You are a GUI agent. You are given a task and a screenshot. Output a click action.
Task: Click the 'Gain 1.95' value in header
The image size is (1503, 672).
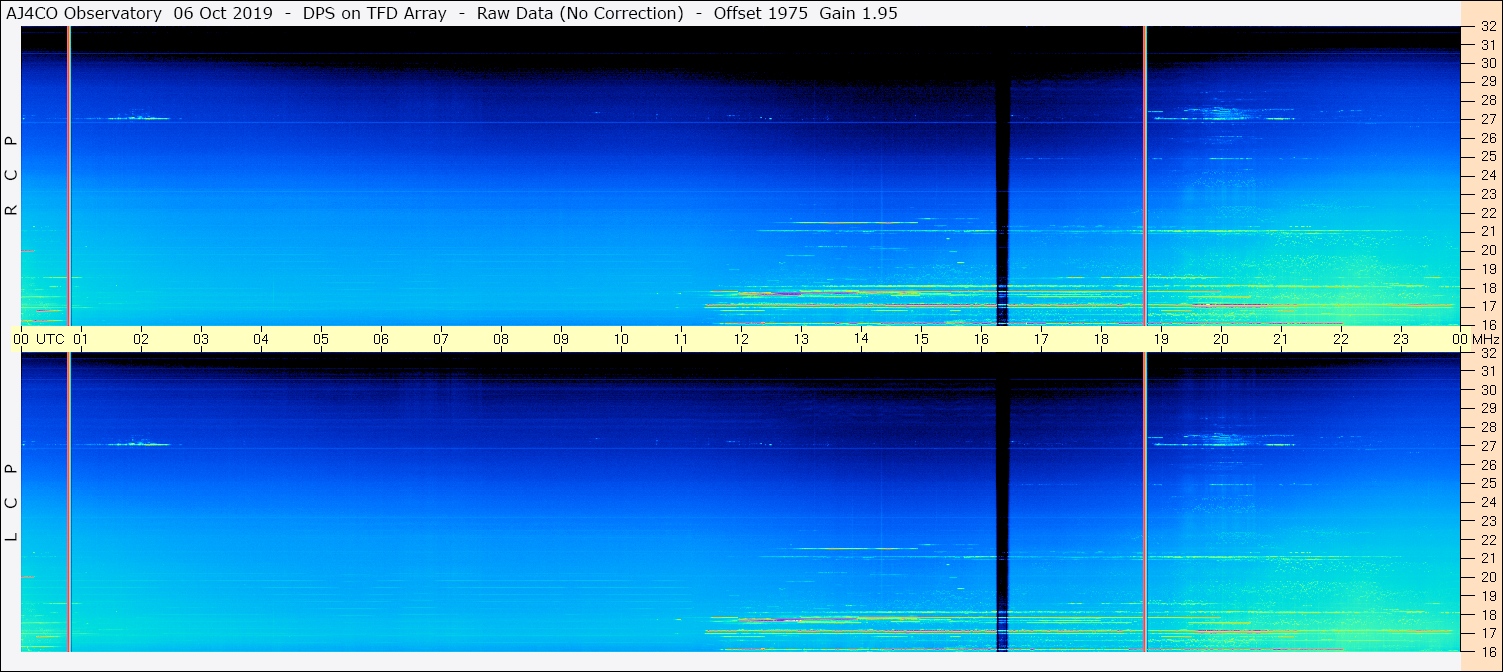pyautogui.click(x=858, y=13)
